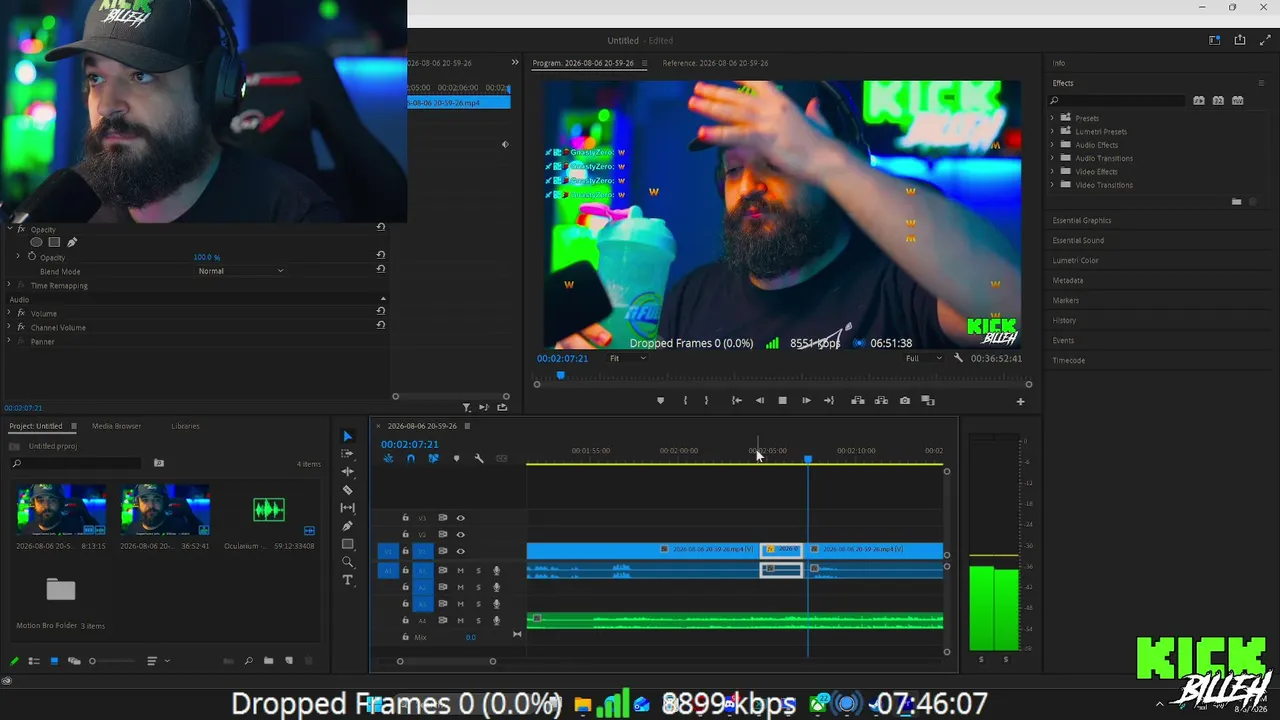
Task: Mute audio track A4
Action: click(460, 621)
